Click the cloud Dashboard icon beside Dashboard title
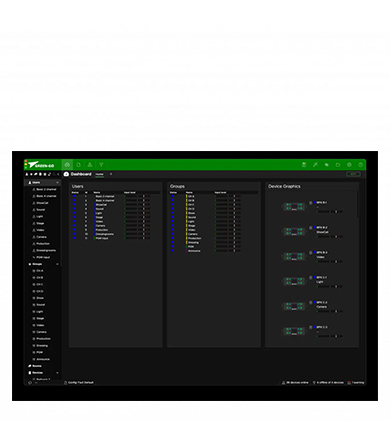Screen dimensions: 390x421 point(66,174)
